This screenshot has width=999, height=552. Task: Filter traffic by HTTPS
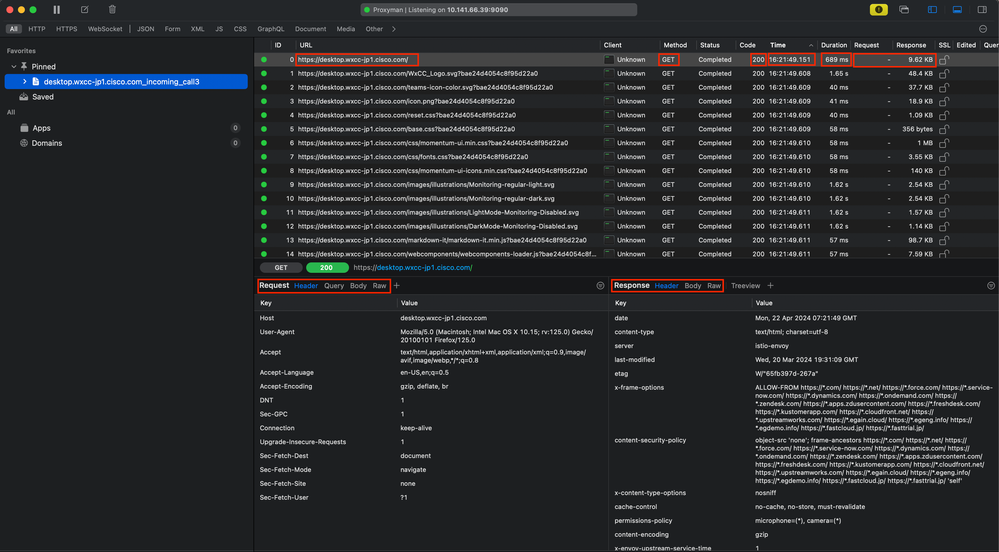66,29
